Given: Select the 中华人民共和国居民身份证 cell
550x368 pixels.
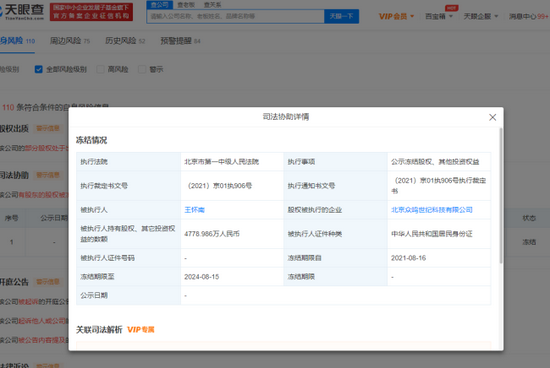Looking at the screenshot, I should tap(431, 234).
